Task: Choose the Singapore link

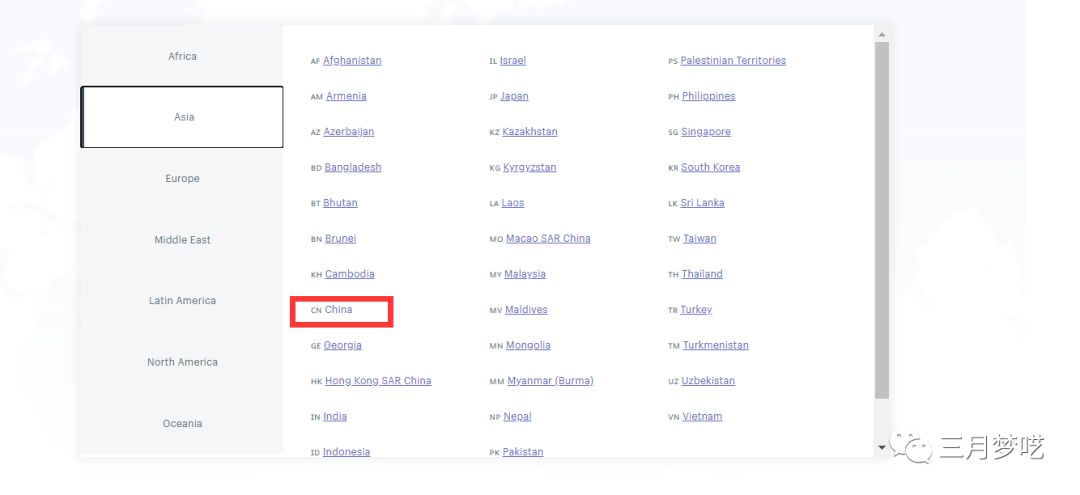Action: click(706, 132)
